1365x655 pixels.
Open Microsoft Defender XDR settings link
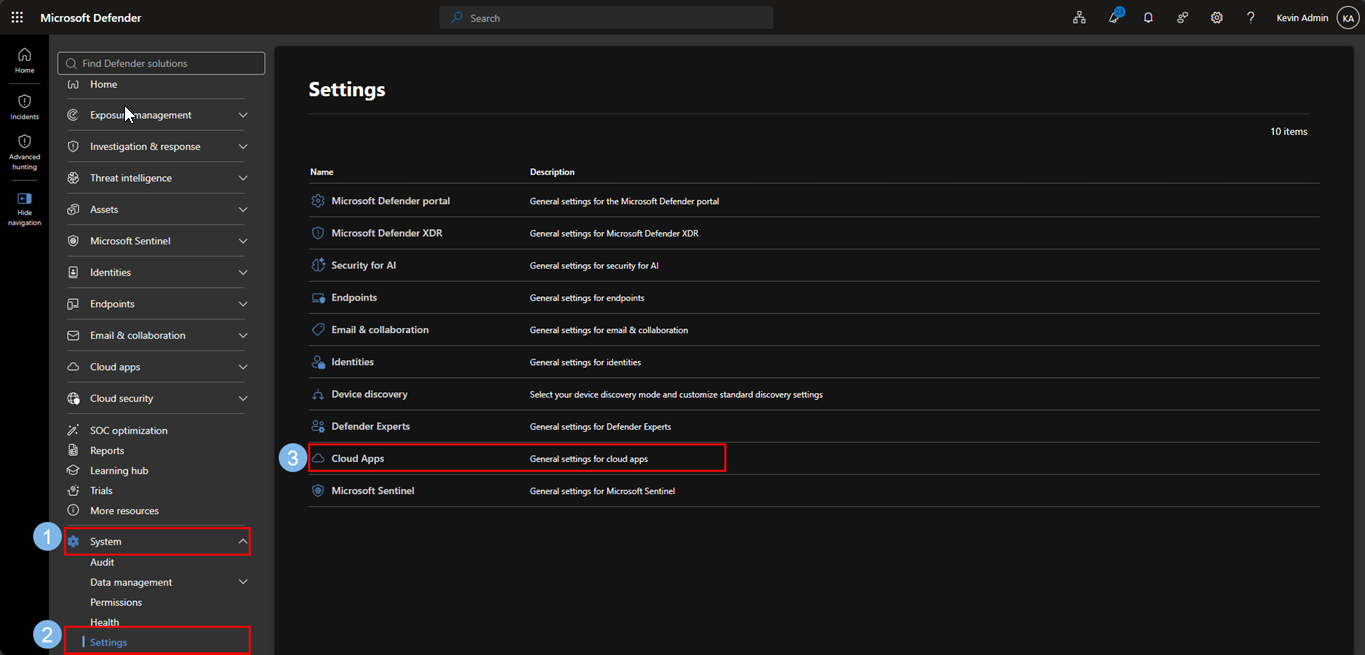click(x=387, y=233)
